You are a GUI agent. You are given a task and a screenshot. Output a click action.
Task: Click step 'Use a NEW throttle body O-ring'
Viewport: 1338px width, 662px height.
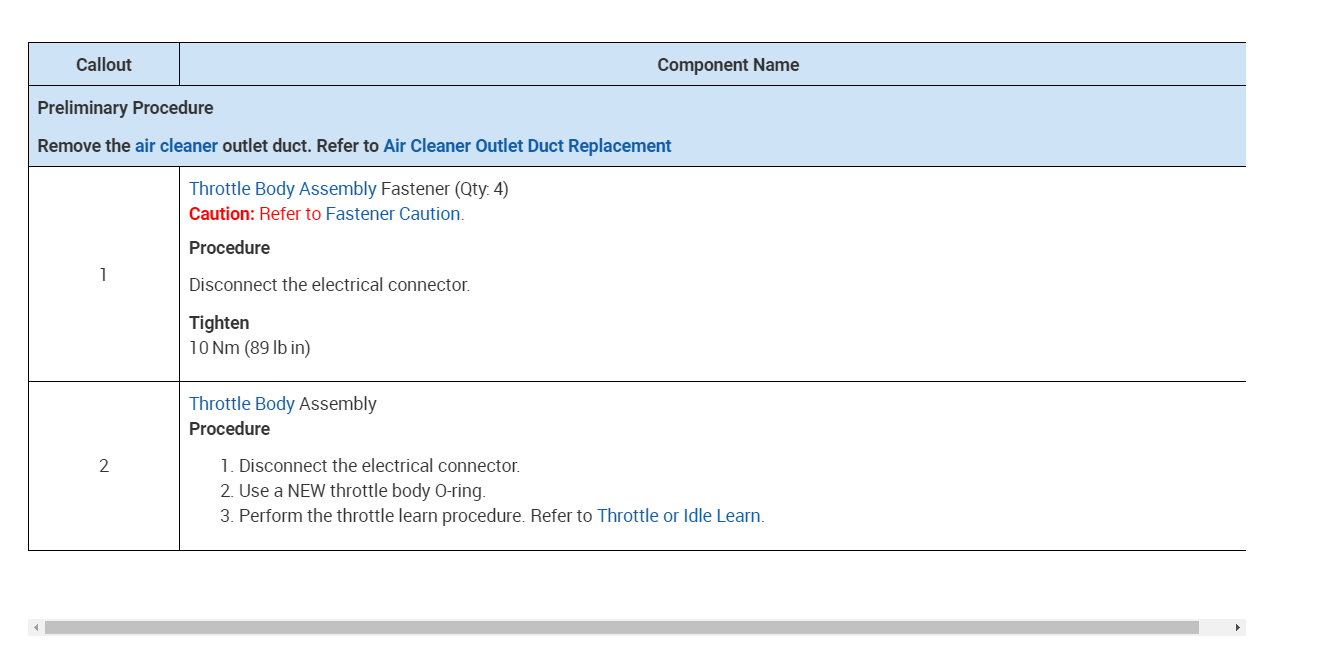361,491
